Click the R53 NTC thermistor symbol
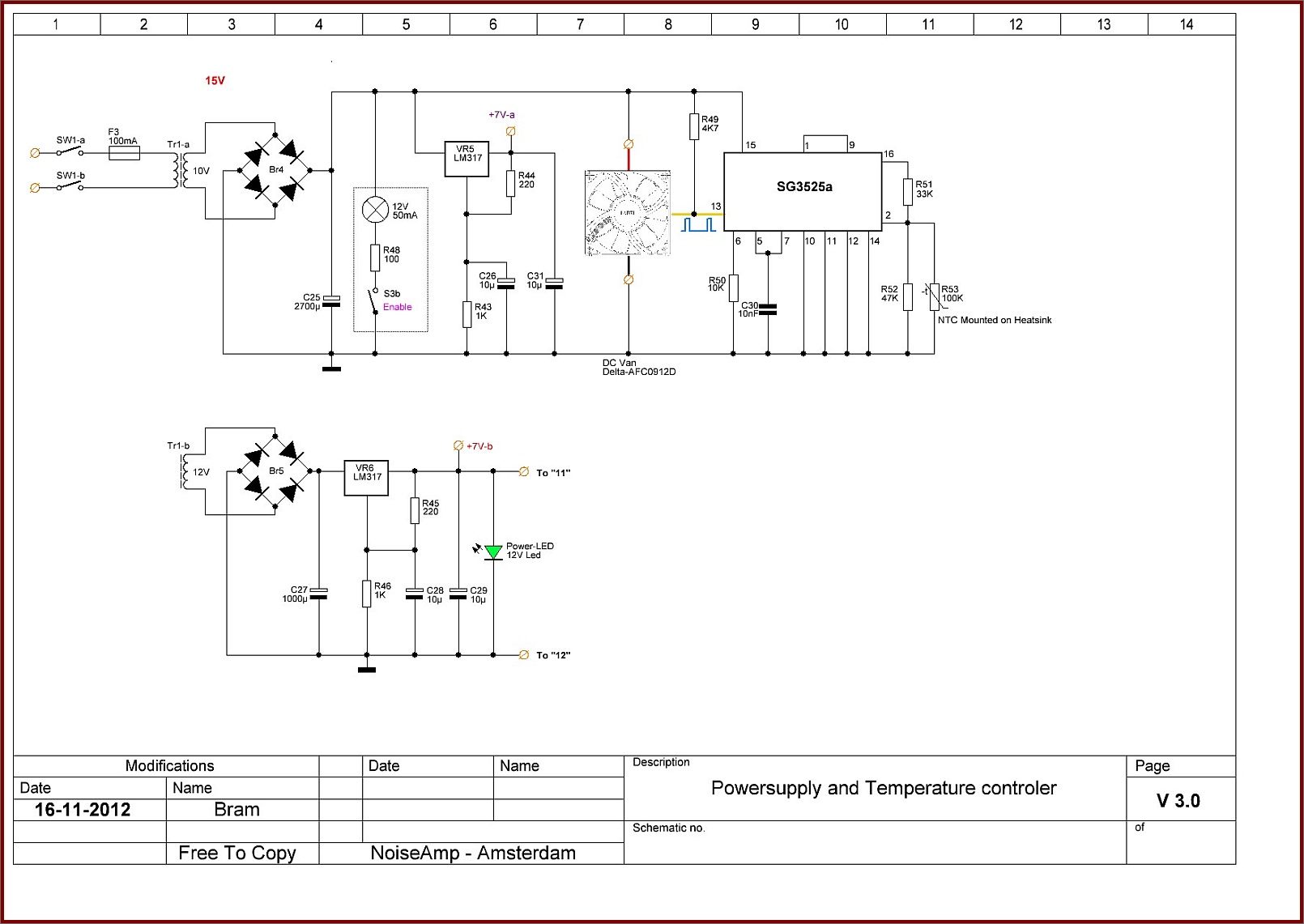 click(934, 296)
